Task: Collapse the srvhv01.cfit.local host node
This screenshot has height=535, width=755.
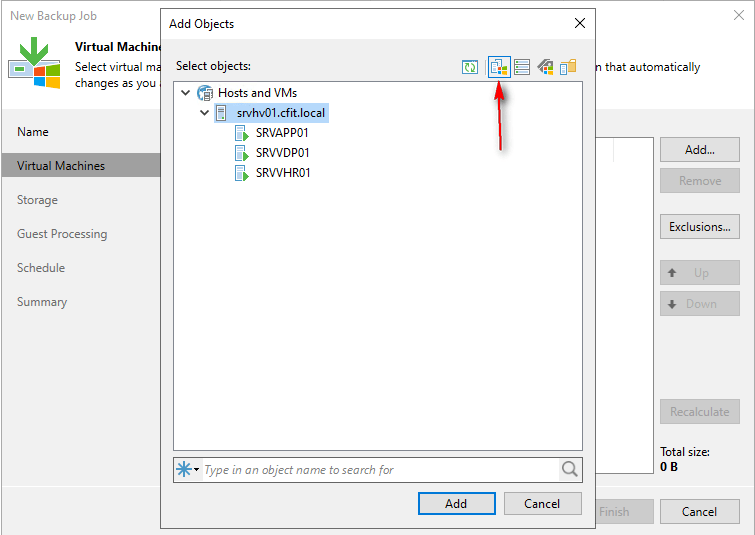Action: coord(205,113)
